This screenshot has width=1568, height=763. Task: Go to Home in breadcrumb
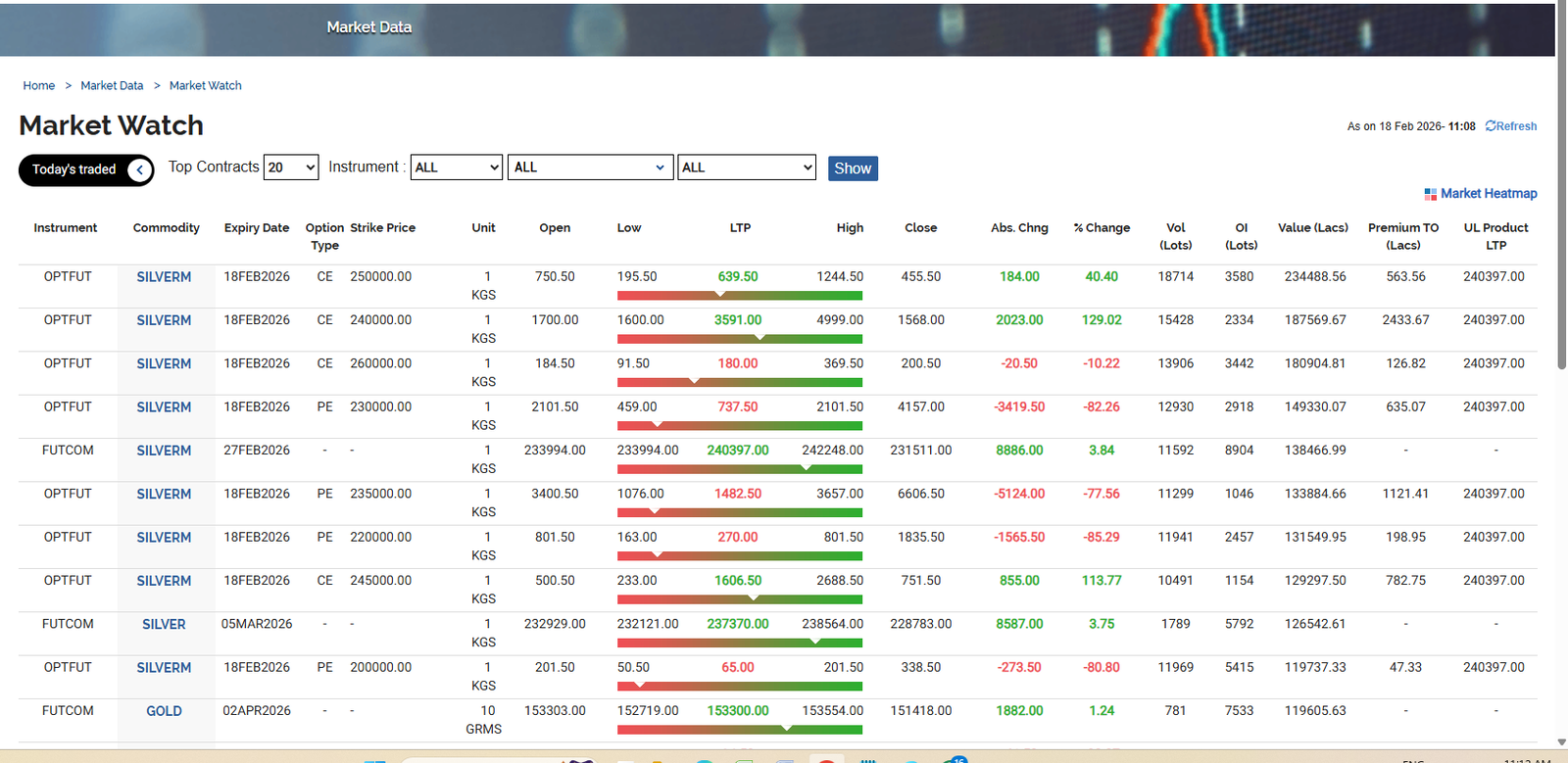39,86
